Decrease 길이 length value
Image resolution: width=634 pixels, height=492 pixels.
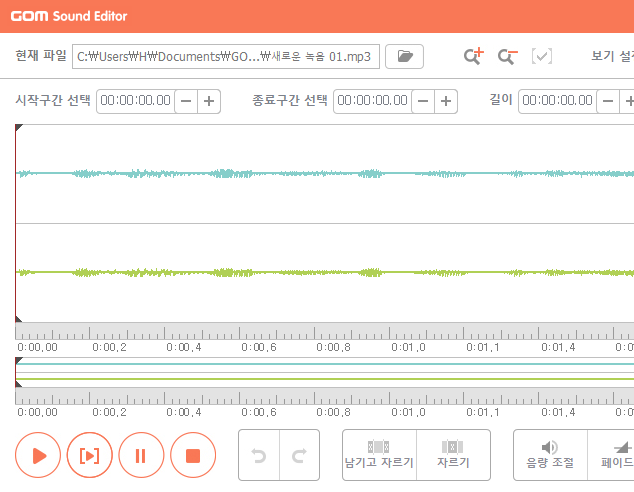pos(608,101)
